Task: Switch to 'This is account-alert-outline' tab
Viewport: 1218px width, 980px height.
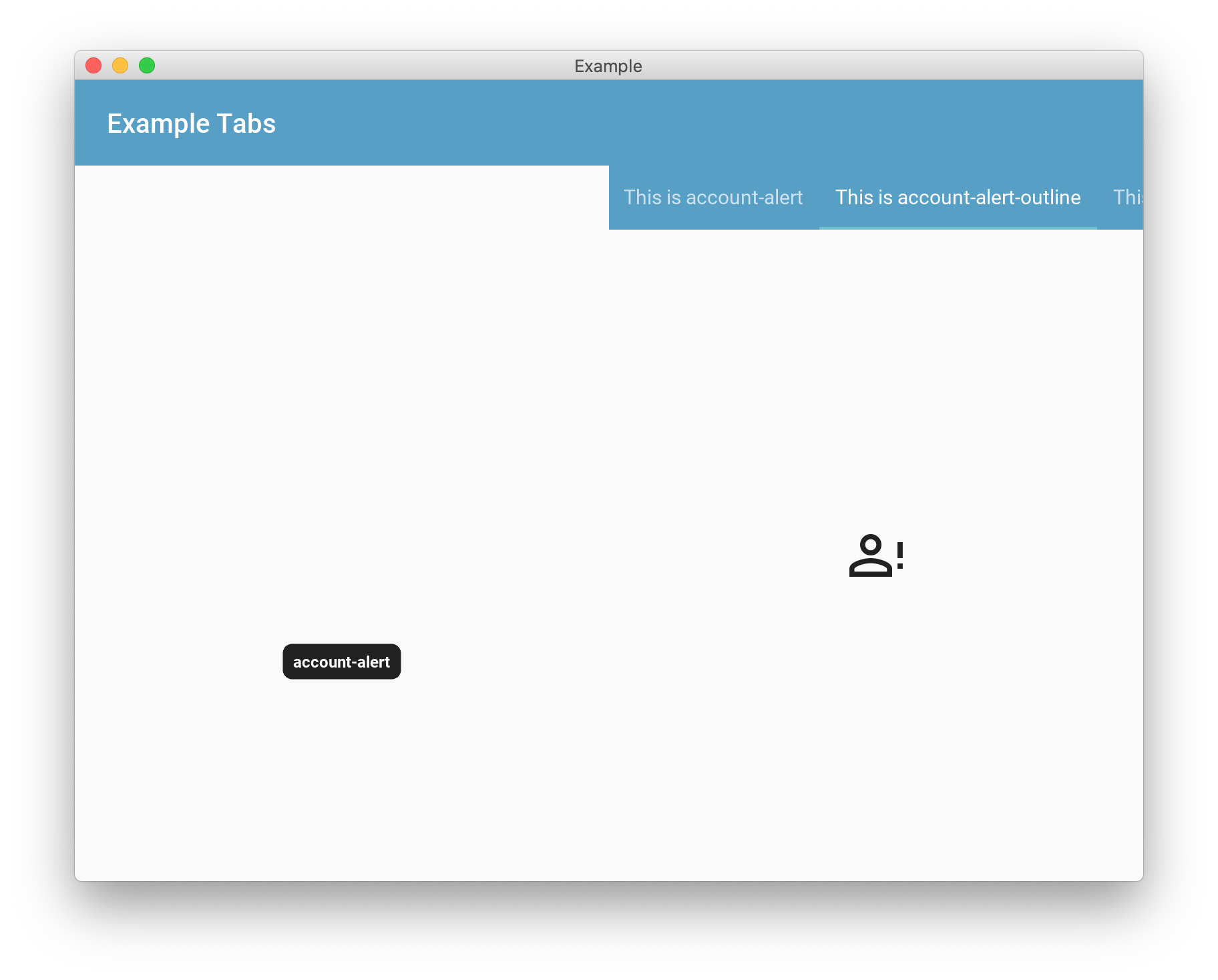Action: tap(958, 198)
